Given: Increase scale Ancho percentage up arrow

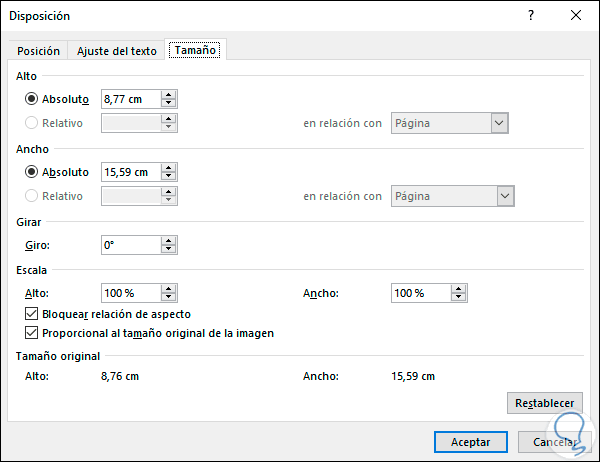Looking at the screenshot, I should pyautogui.click(x=459, y=289).
